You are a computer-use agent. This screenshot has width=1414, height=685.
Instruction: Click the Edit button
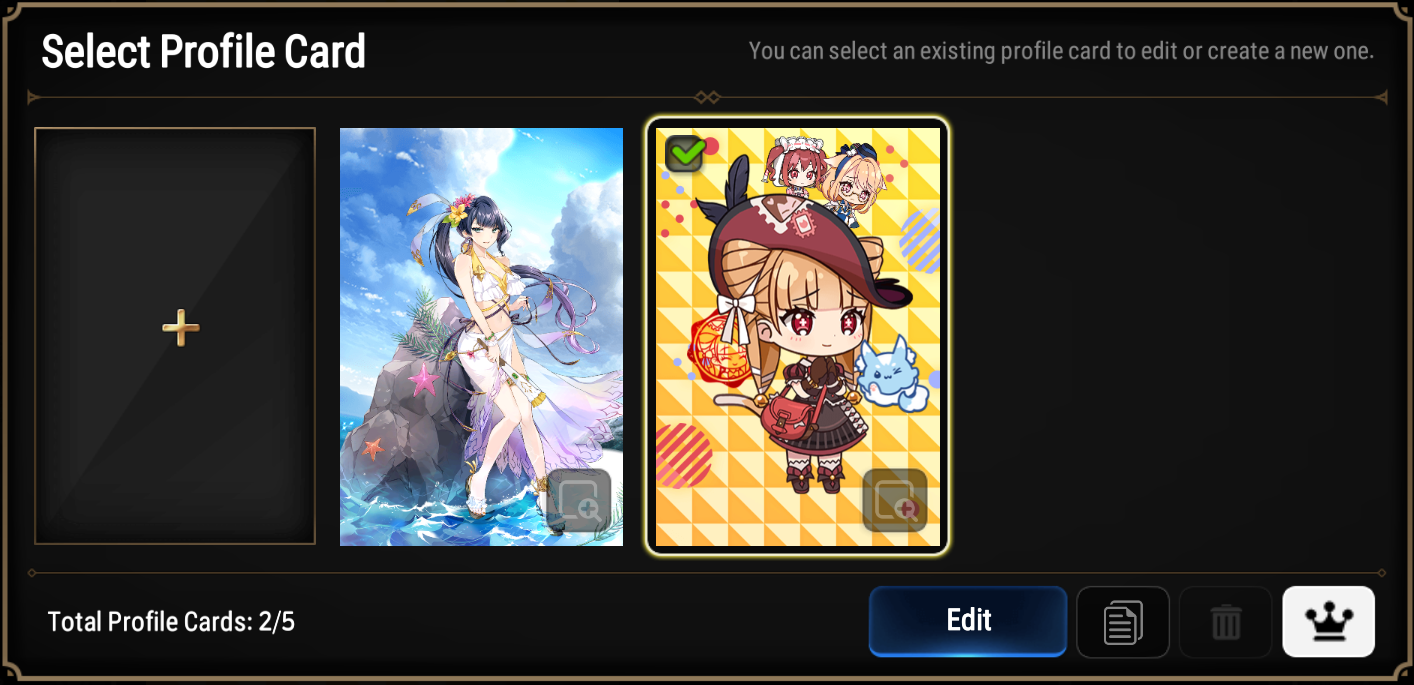(968, 621)
